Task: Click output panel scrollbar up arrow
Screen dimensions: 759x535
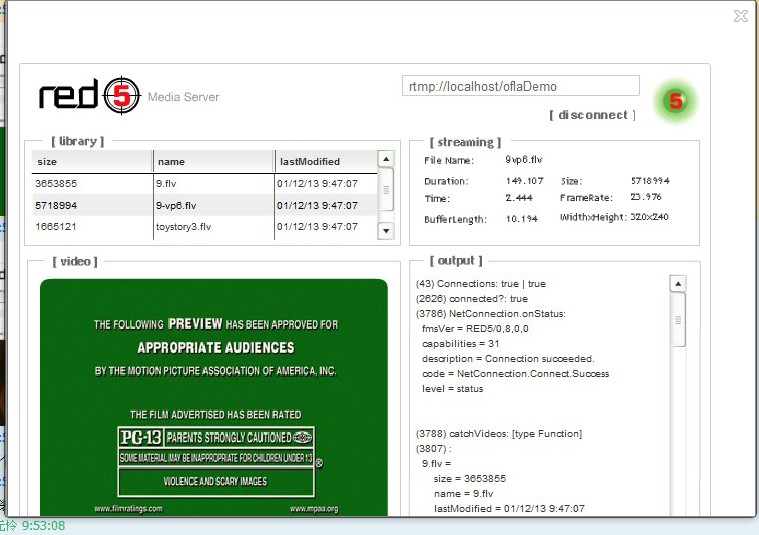Action: click(678, 284)
